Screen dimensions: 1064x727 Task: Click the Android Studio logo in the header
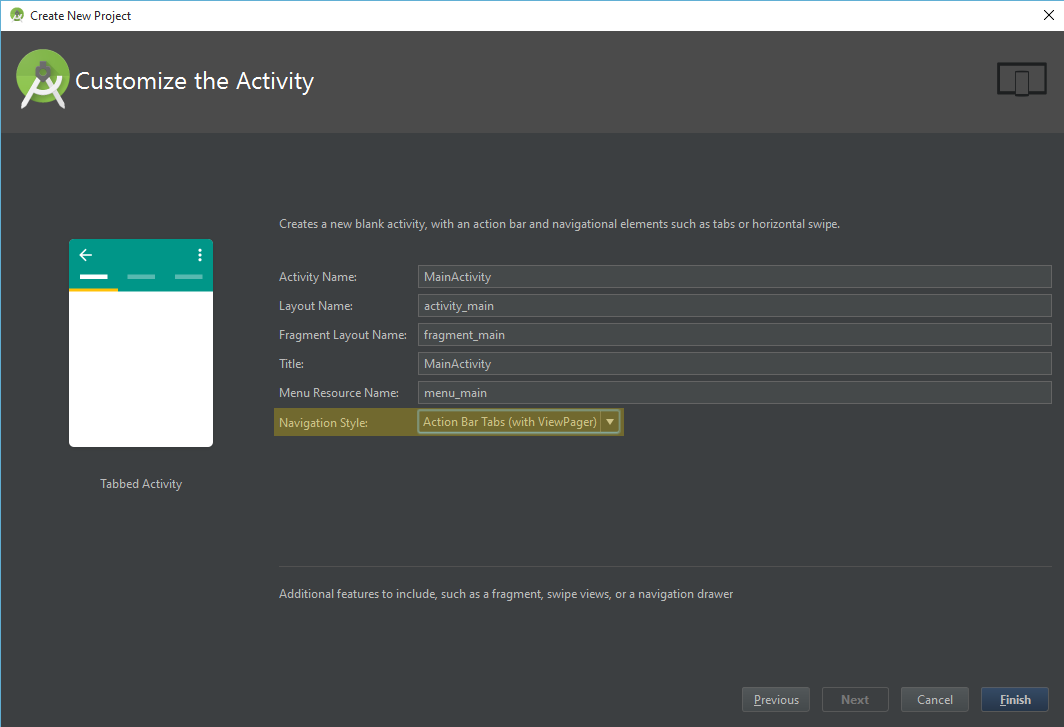(42, 80)
